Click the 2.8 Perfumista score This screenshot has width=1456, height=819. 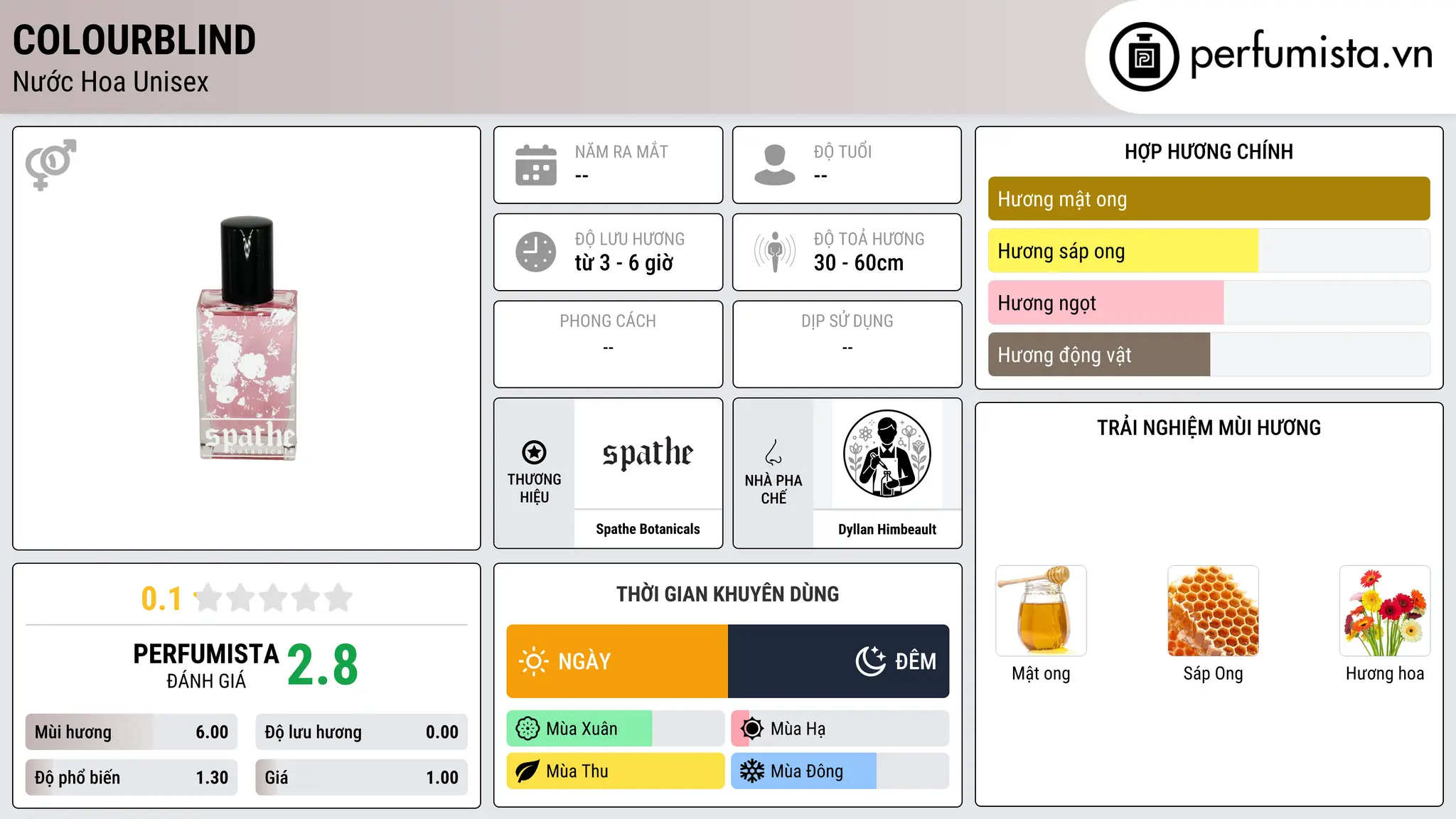click(x=323, y=666)
